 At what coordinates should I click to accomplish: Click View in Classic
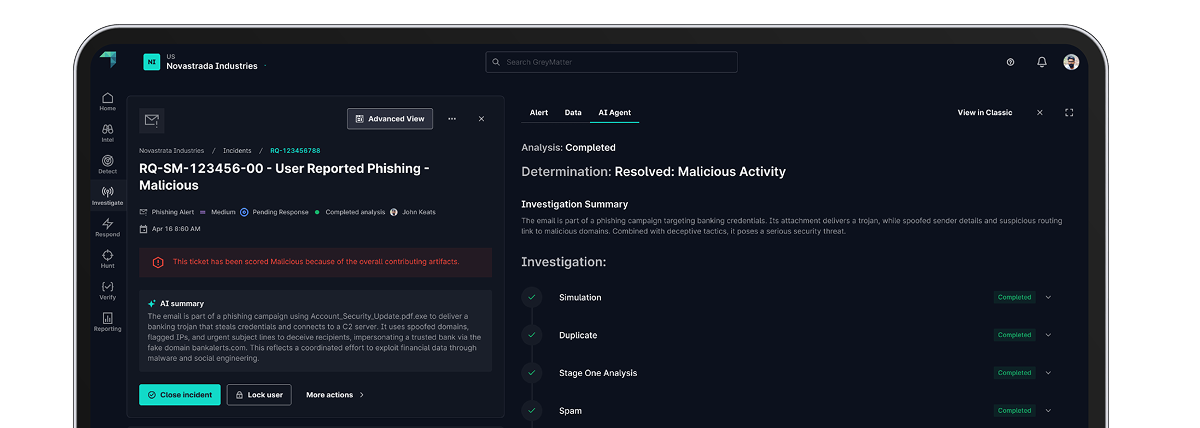click(985, 113)
